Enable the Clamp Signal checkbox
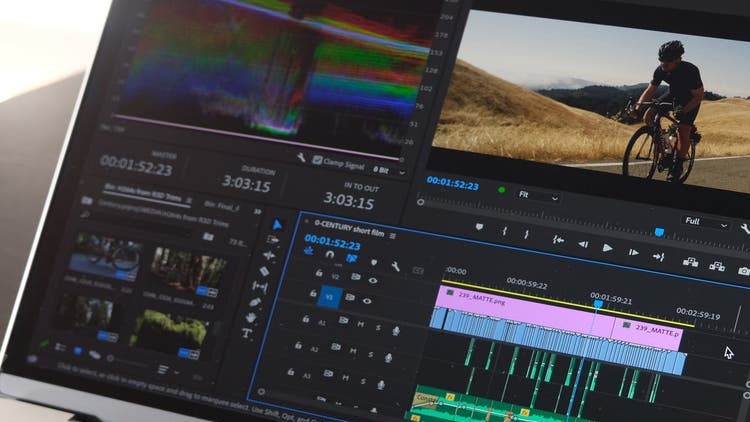750x422 pixels. pyautogui.click(x=317, y=160)
